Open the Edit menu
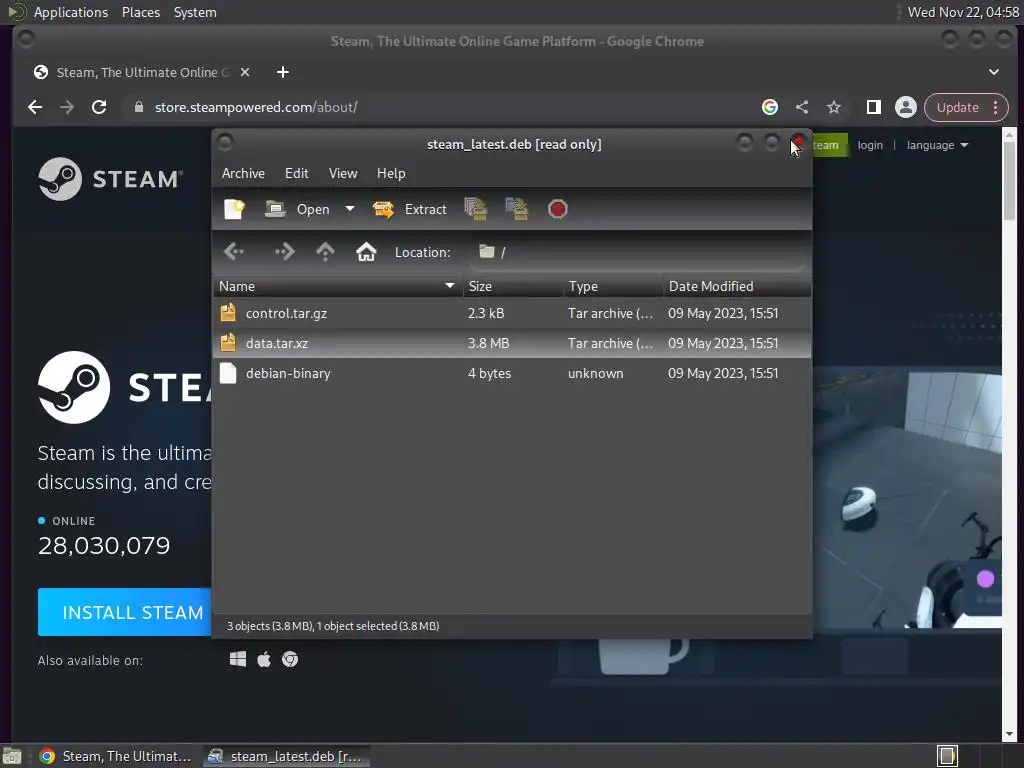Screen dimensions: 1024x768 tap(296, 173)
